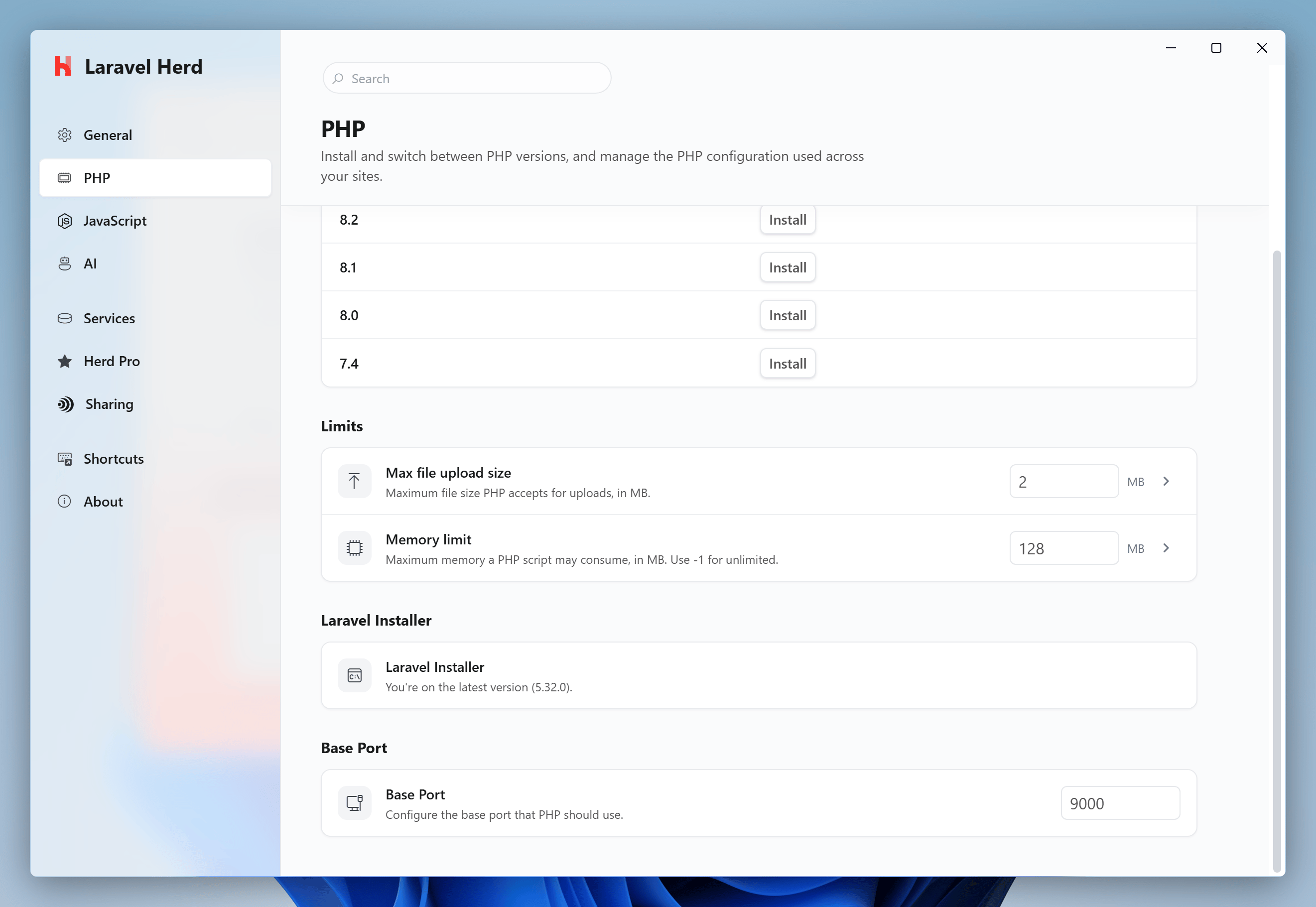Open the Shortcuts section
Viewport: 1316px width, 907px height.
pos(155,459)
